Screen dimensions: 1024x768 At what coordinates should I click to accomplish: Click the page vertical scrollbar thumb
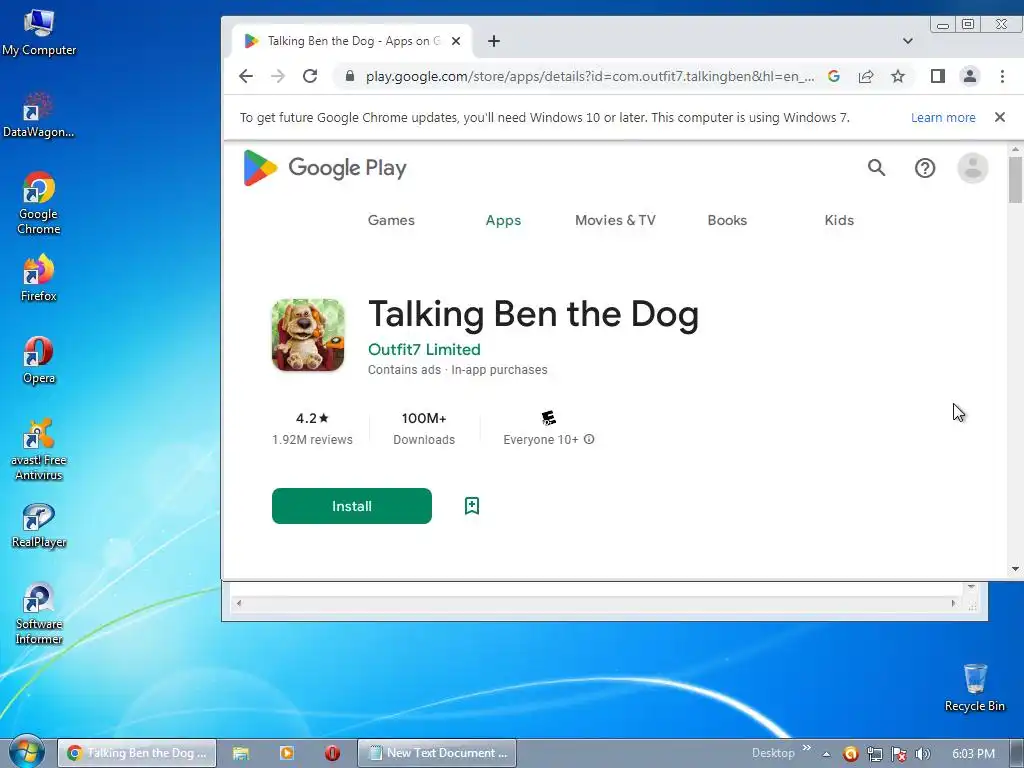(1015, 180)
